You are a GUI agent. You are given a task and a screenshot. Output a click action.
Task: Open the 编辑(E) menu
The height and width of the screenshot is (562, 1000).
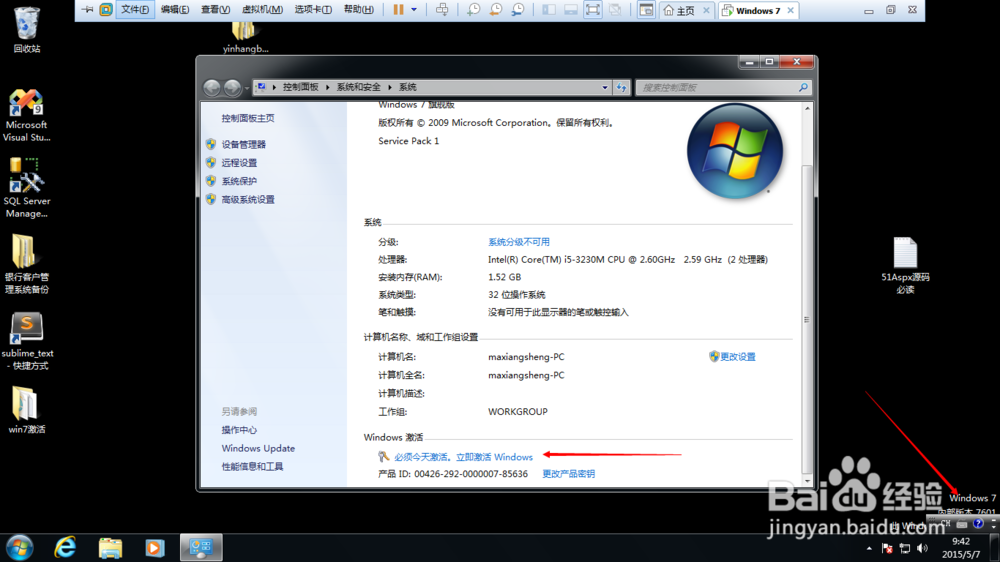click(175, 10)
